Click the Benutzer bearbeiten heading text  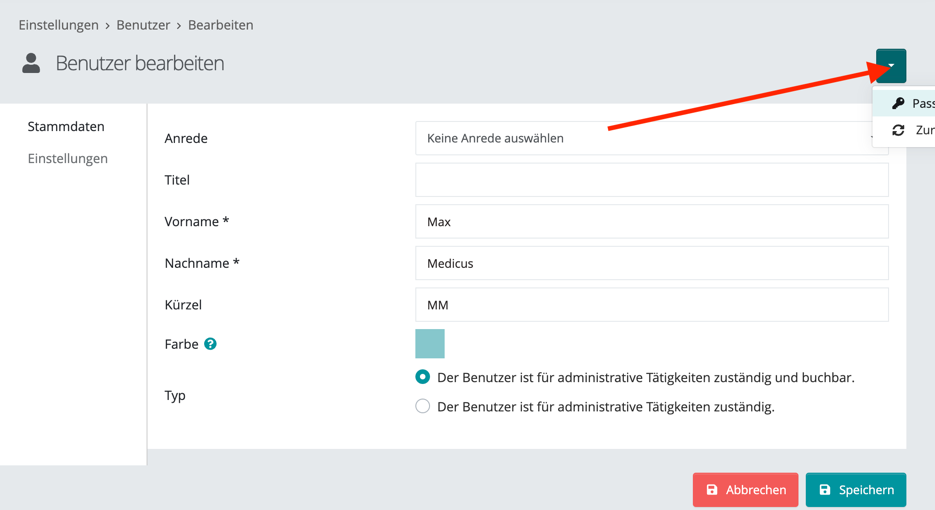click(140, 63)
